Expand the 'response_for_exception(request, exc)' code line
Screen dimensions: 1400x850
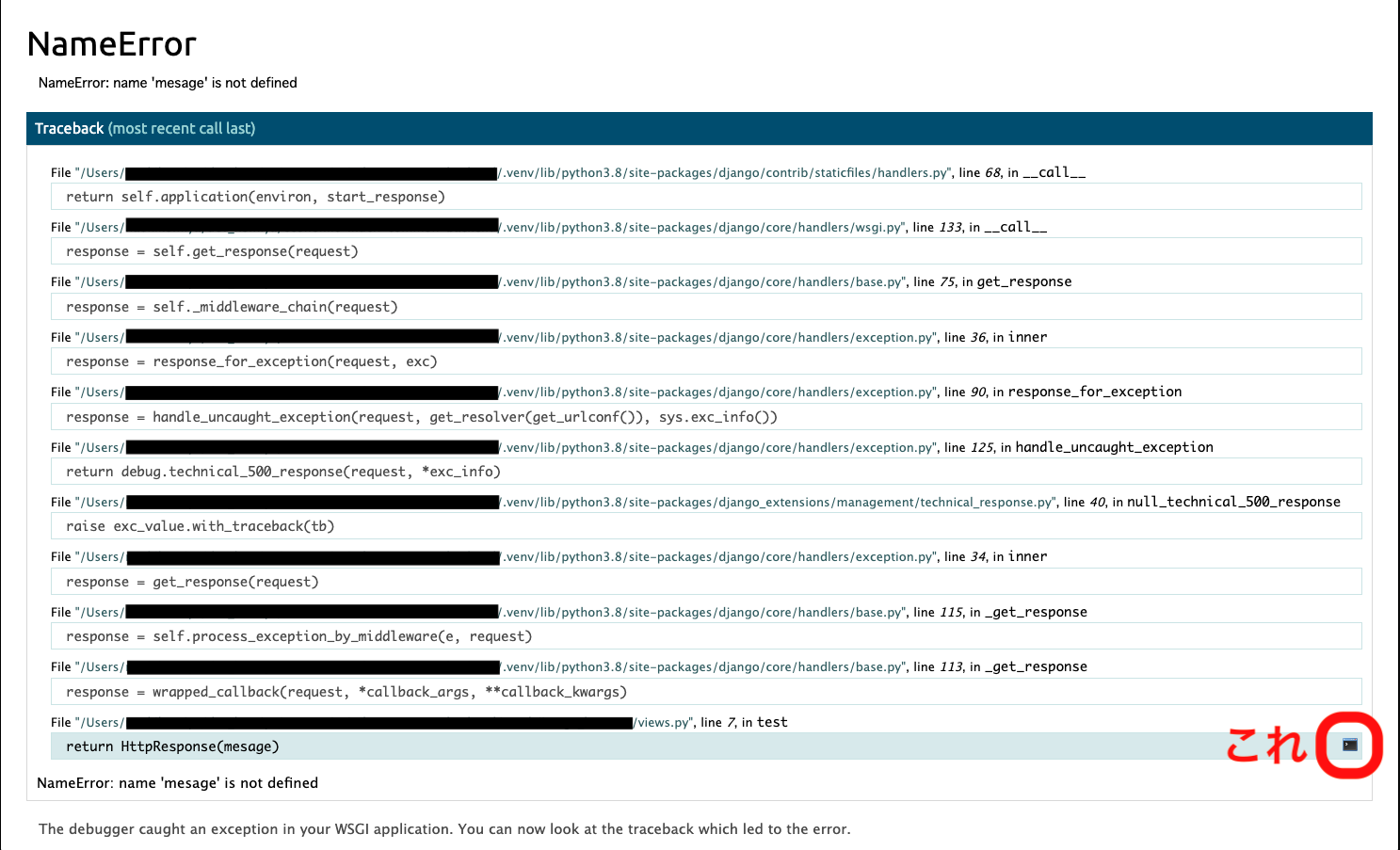point(706,361)
